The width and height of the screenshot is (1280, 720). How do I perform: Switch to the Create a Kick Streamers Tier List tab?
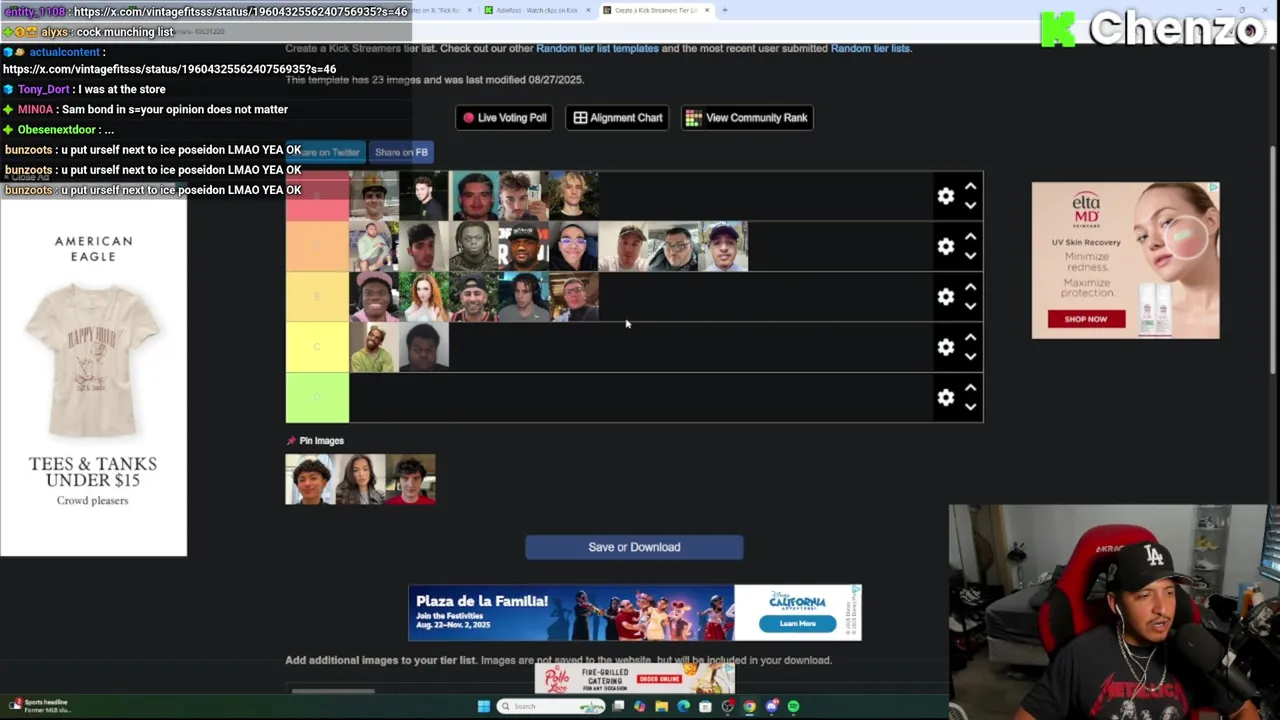[x=655, y=10]
